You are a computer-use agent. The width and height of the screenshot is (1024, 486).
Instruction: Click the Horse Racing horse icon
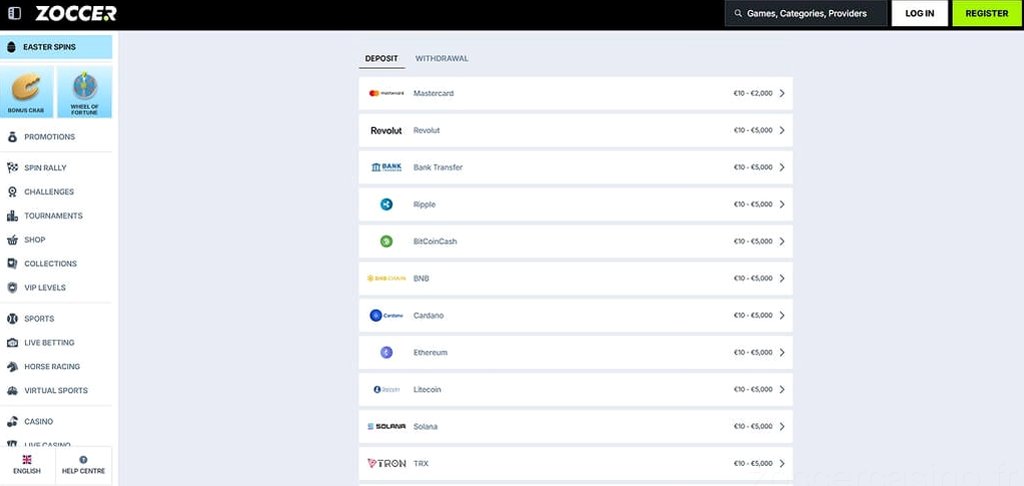(12, 366)
